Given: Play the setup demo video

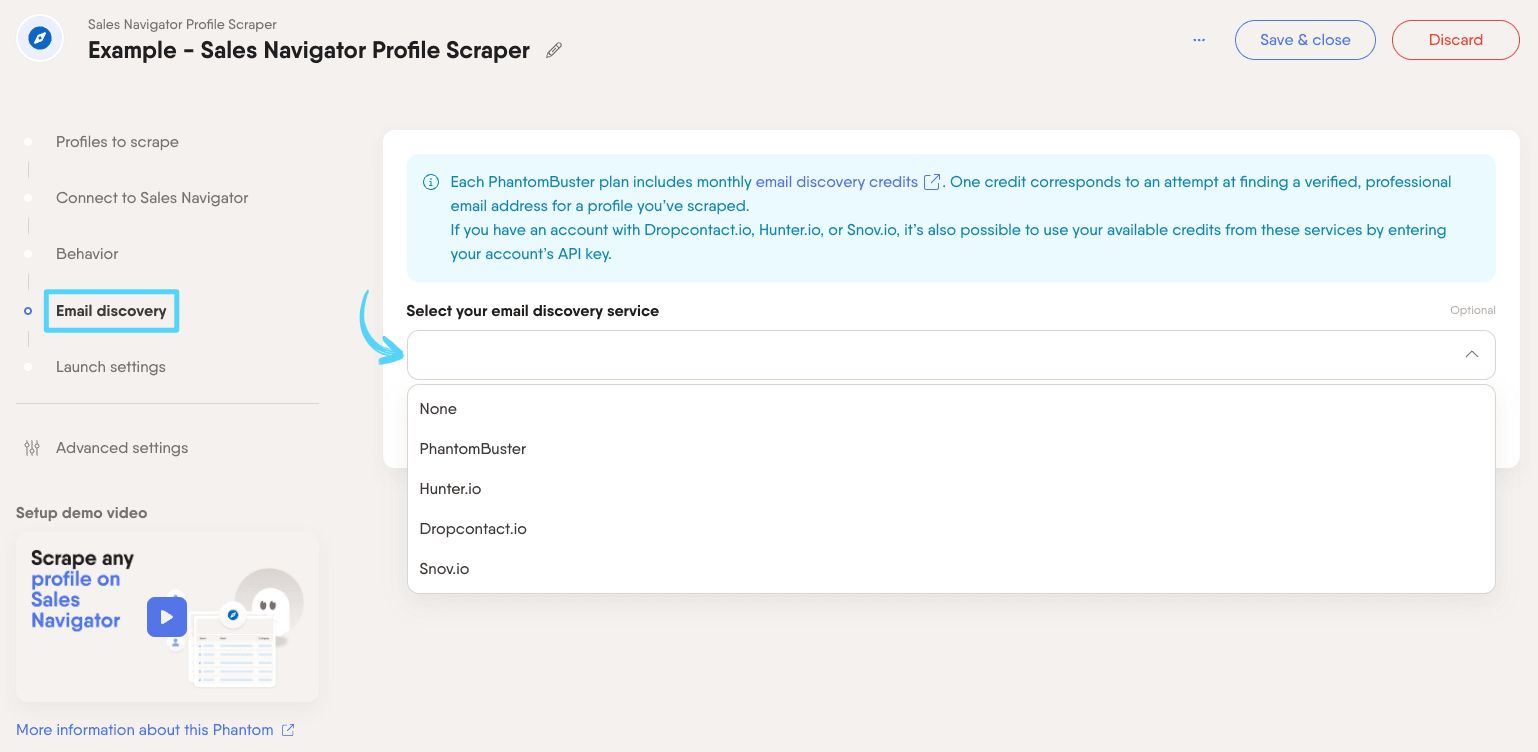Looking at the screenshot, I should tap(167, 617).
